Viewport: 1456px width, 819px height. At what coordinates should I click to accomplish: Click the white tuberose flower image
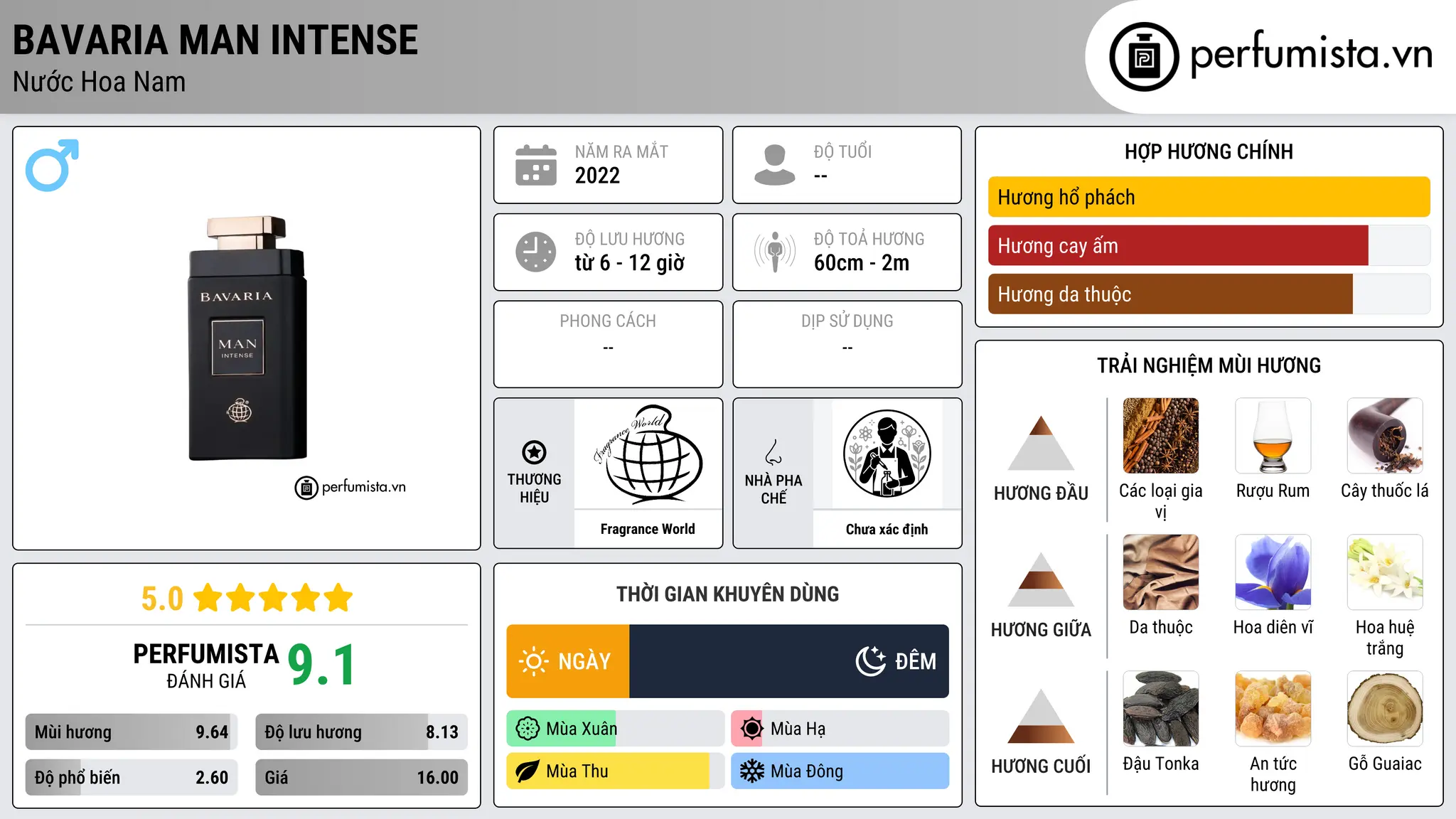click(1385, 572)
